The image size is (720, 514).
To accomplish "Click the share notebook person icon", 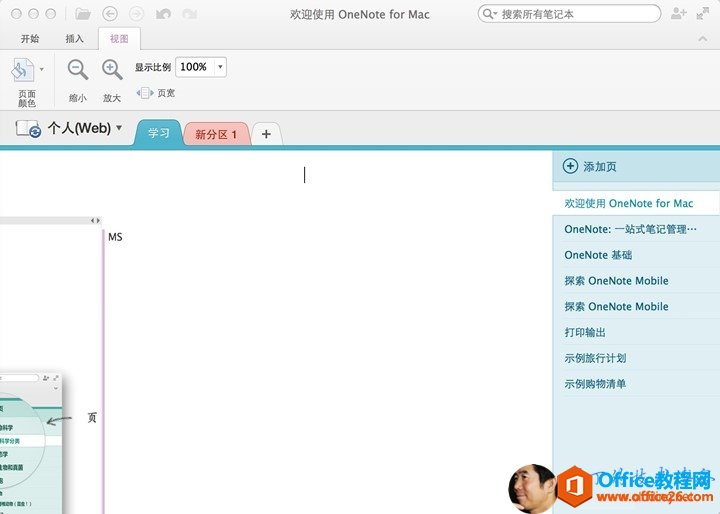I will [x=679, y=14].
